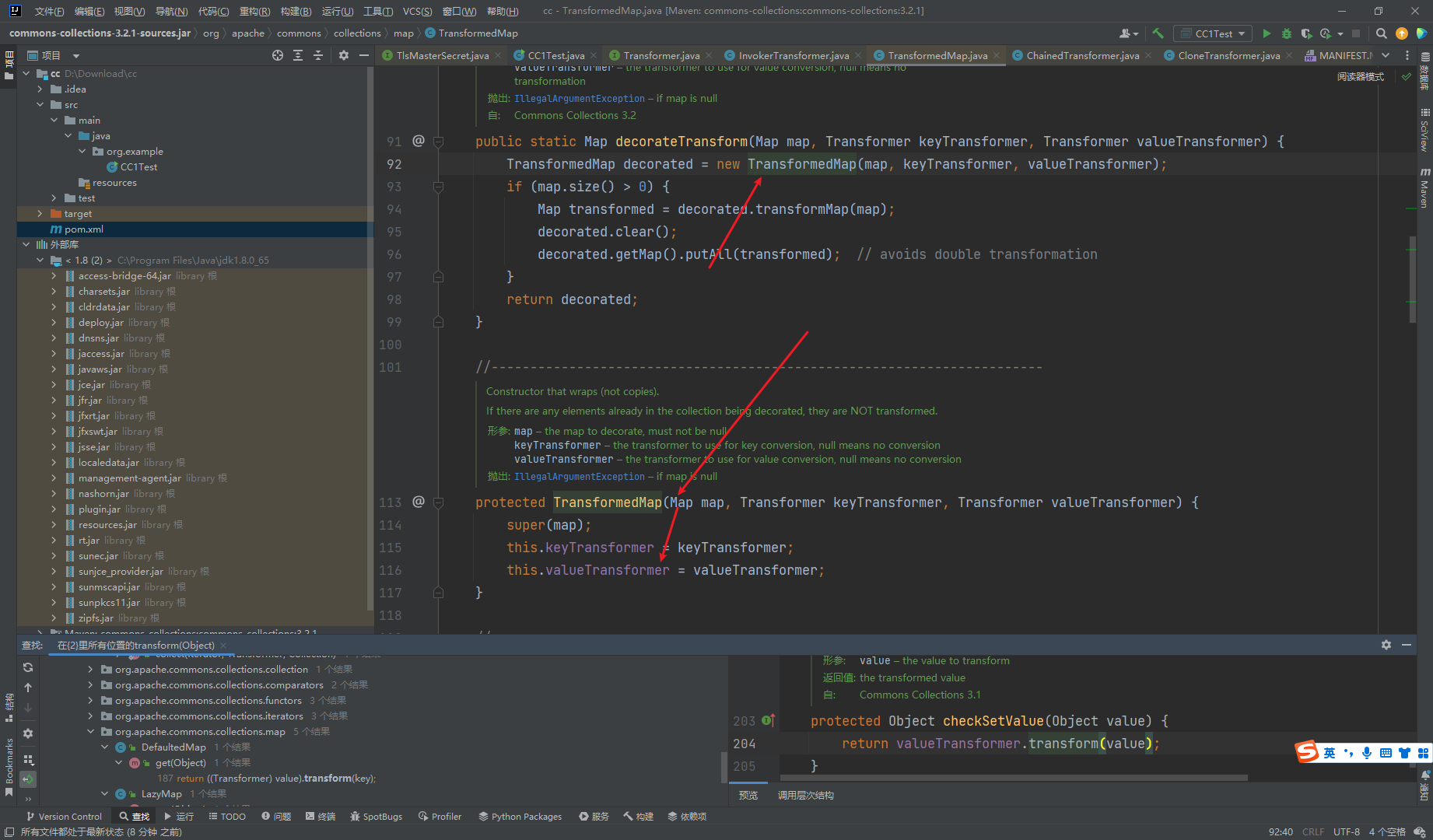The height and width of the screenshot is (840, 1433).
Task: Open Find tool window options gear
Action: coord(1386,645)
